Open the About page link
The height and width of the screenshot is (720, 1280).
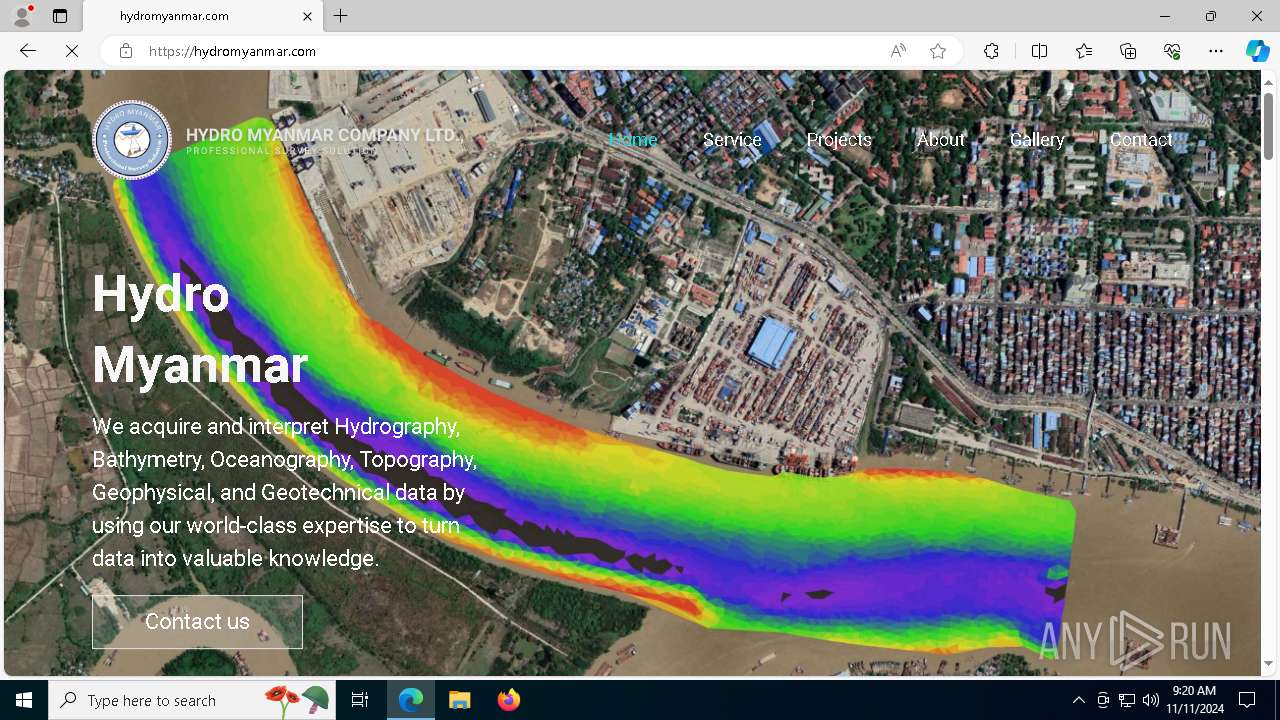pyautogui.click(x=941, y=140)
